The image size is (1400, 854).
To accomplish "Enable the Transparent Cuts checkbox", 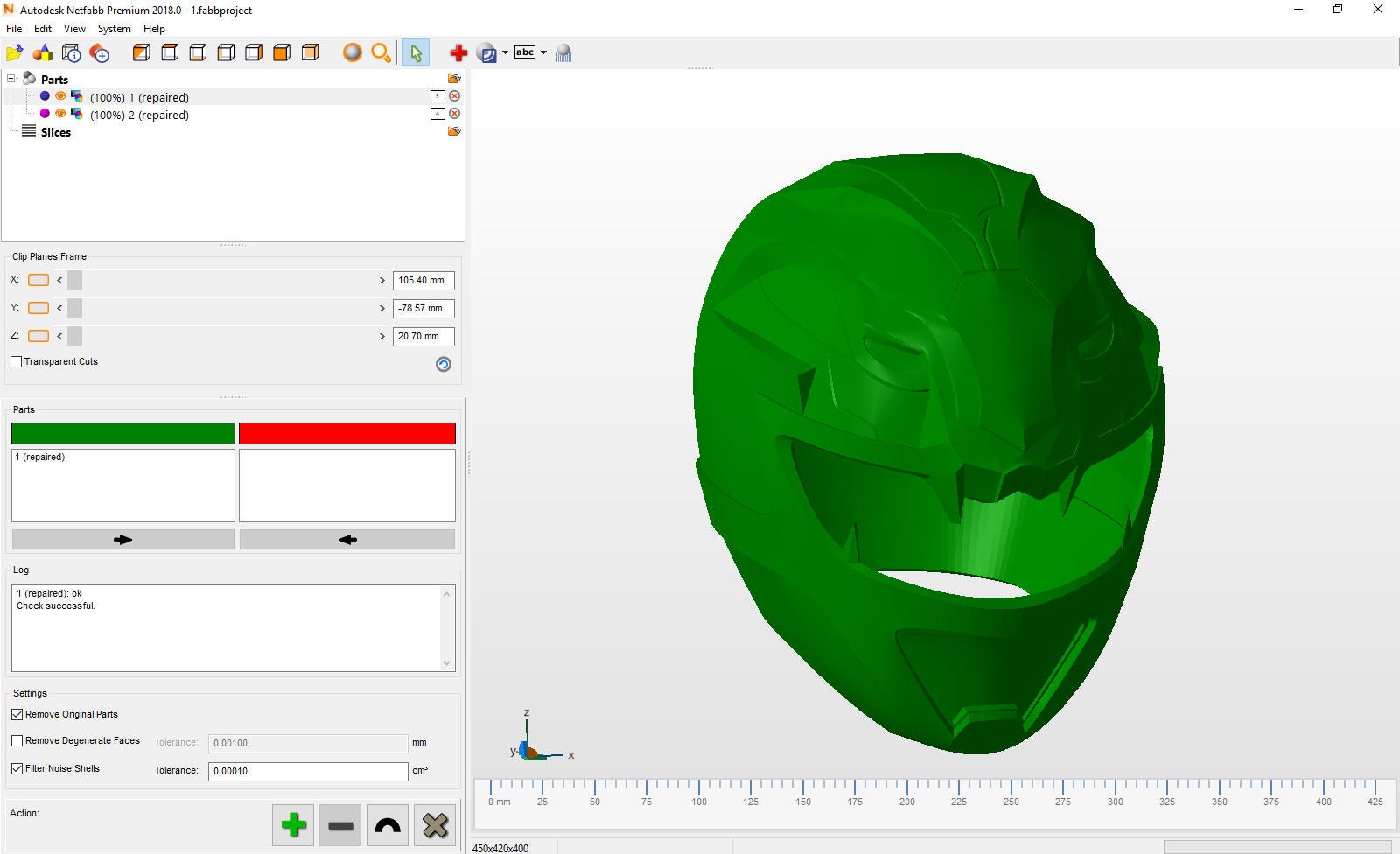I will (x=16, y=361).
